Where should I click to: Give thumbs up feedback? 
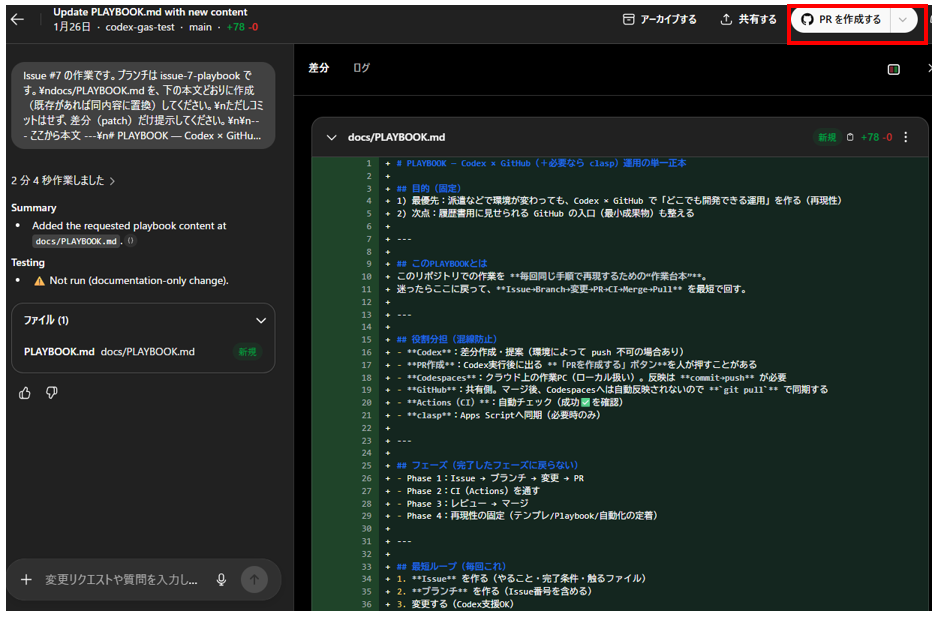24,393
